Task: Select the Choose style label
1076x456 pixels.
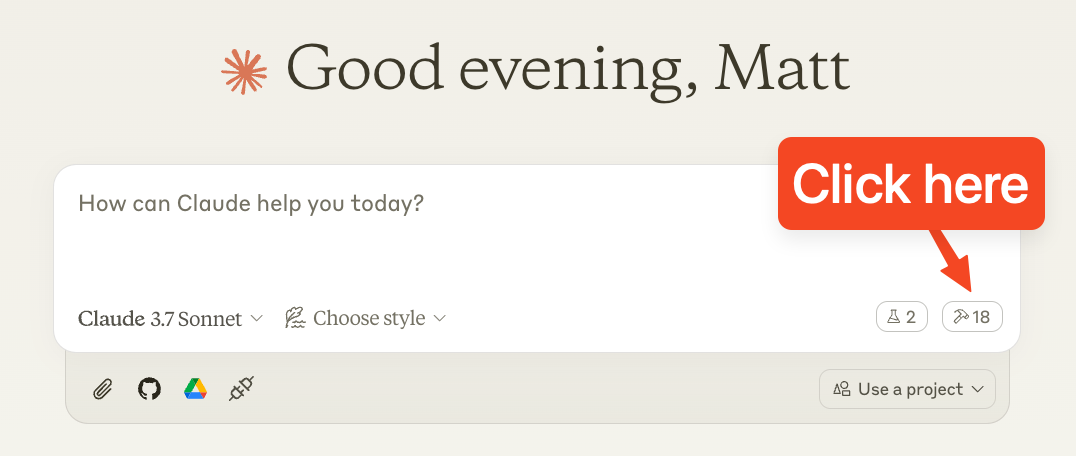Action: (x=369, y=319)
